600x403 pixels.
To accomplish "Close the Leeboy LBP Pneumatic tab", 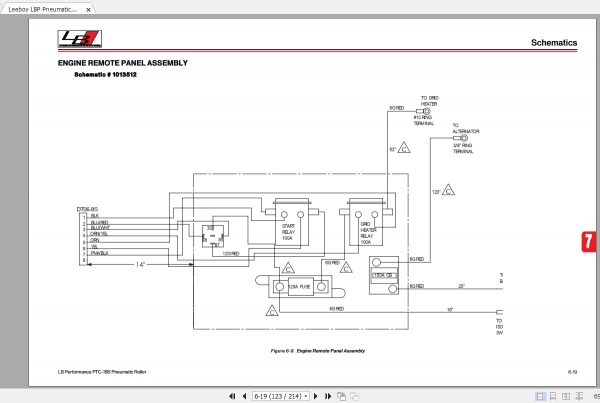I will coord(88,10).
